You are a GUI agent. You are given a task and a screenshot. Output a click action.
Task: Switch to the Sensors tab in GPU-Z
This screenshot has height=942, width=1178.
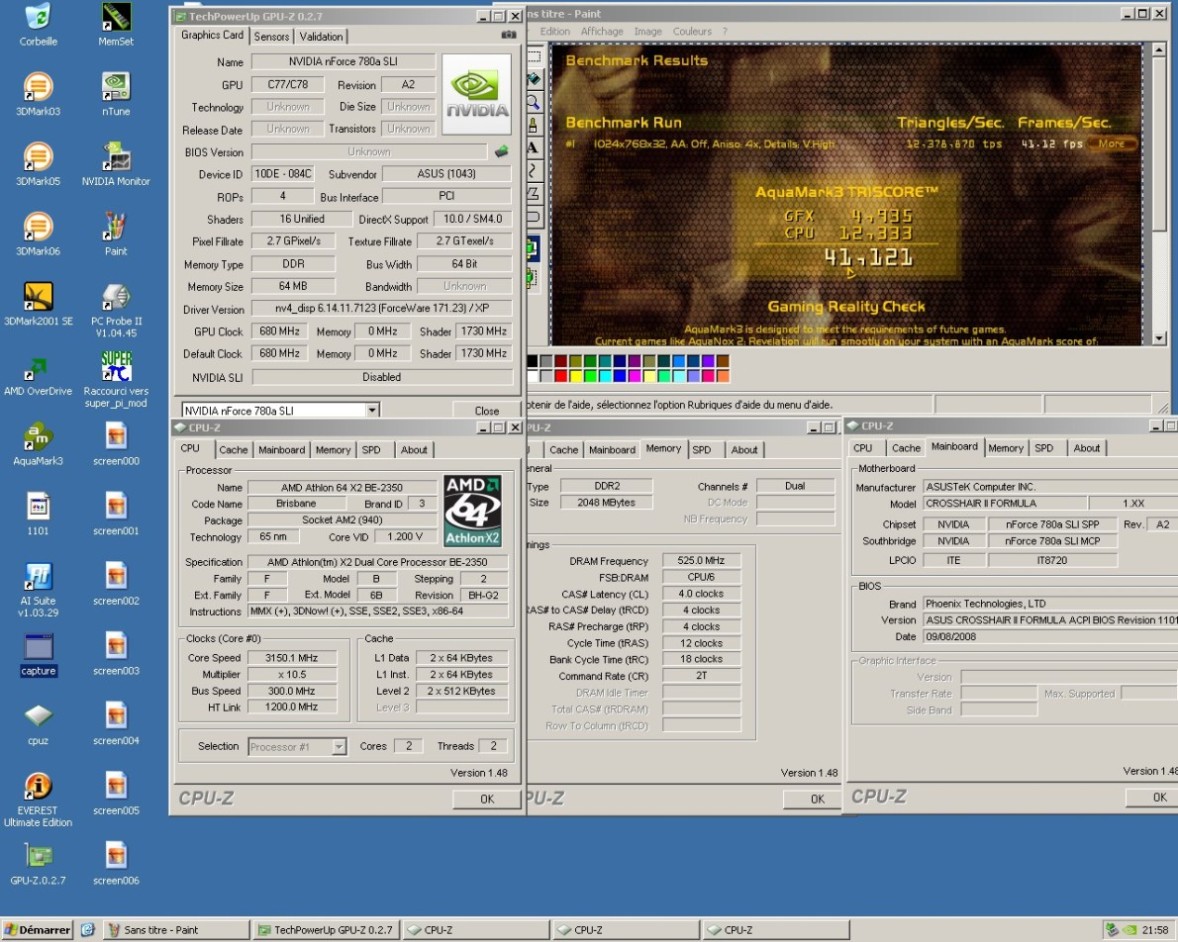(x=271, y=36)
